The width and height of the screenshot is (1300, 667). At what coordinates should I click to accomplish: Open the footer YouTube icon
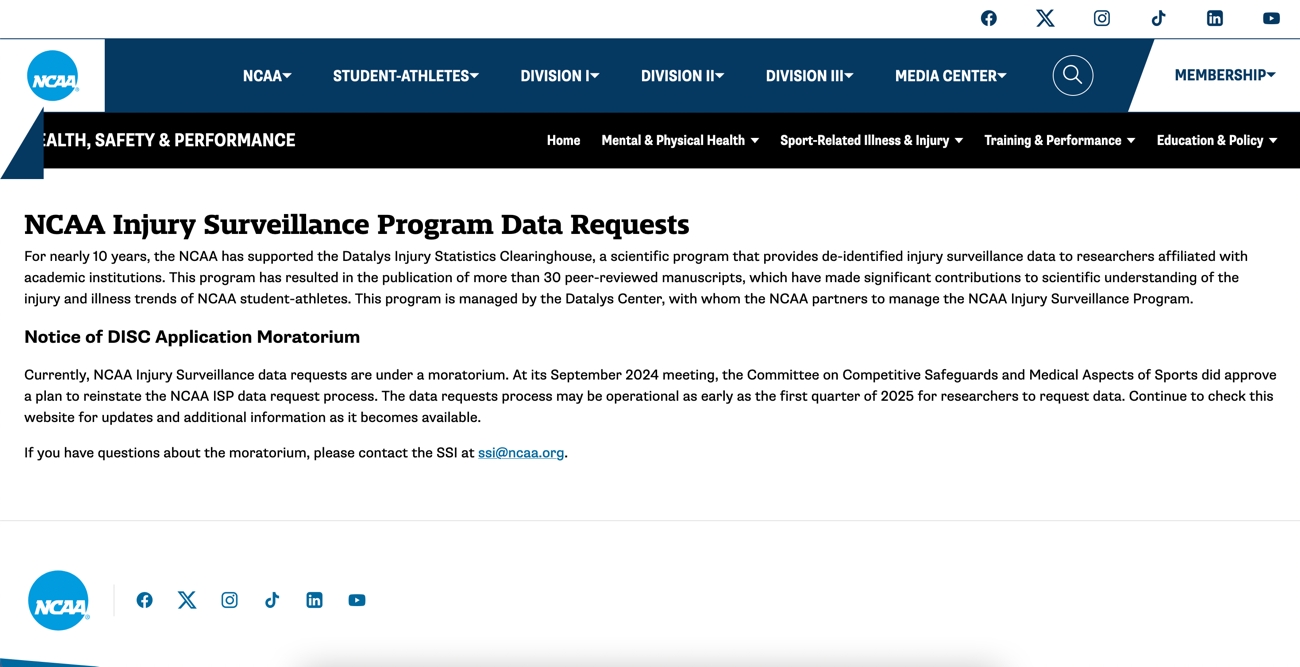[357, 600]
